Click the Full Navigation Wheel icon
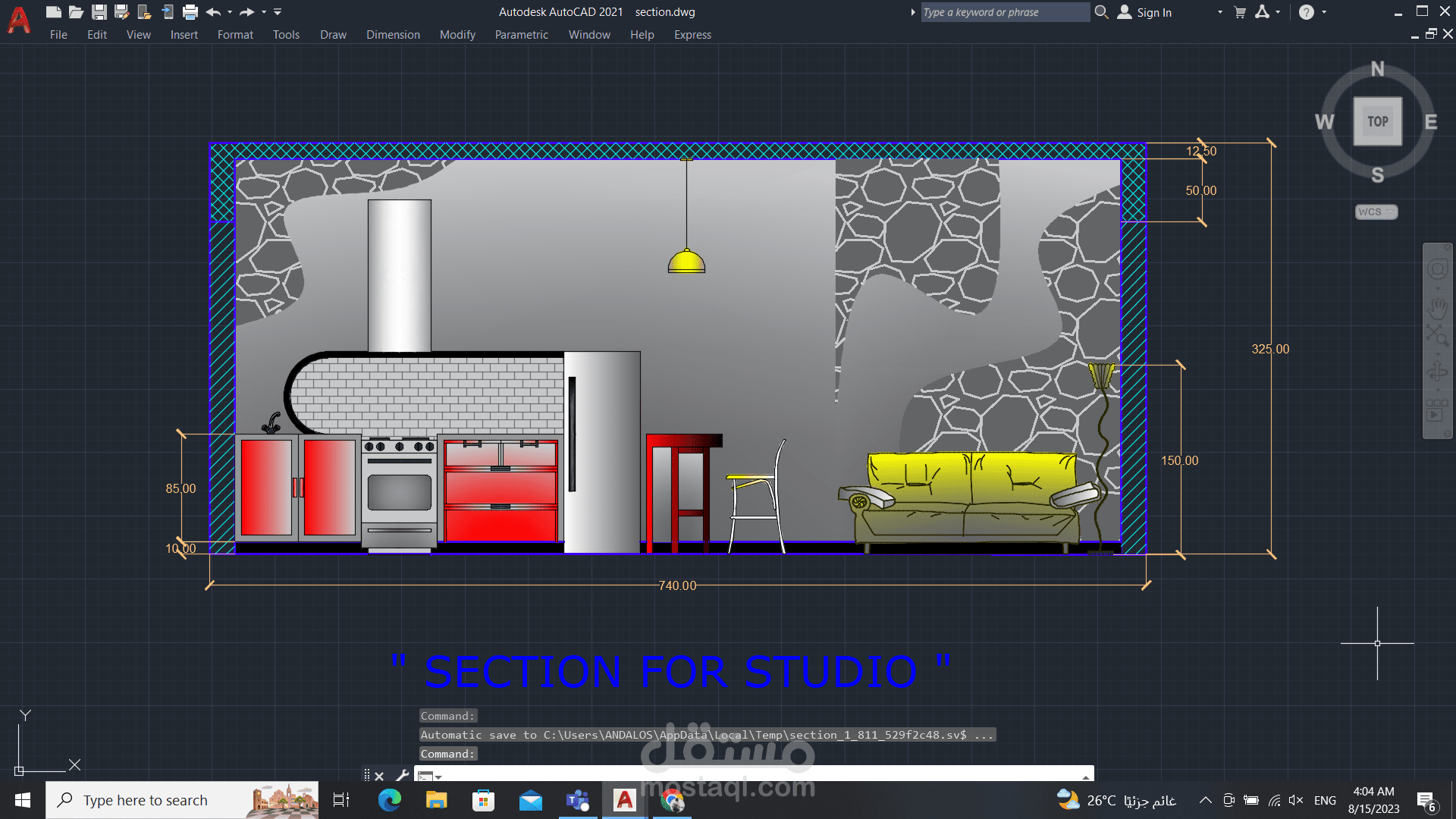The width and height of the screenshot is (1456, 819). click(x=1438, y=269)
